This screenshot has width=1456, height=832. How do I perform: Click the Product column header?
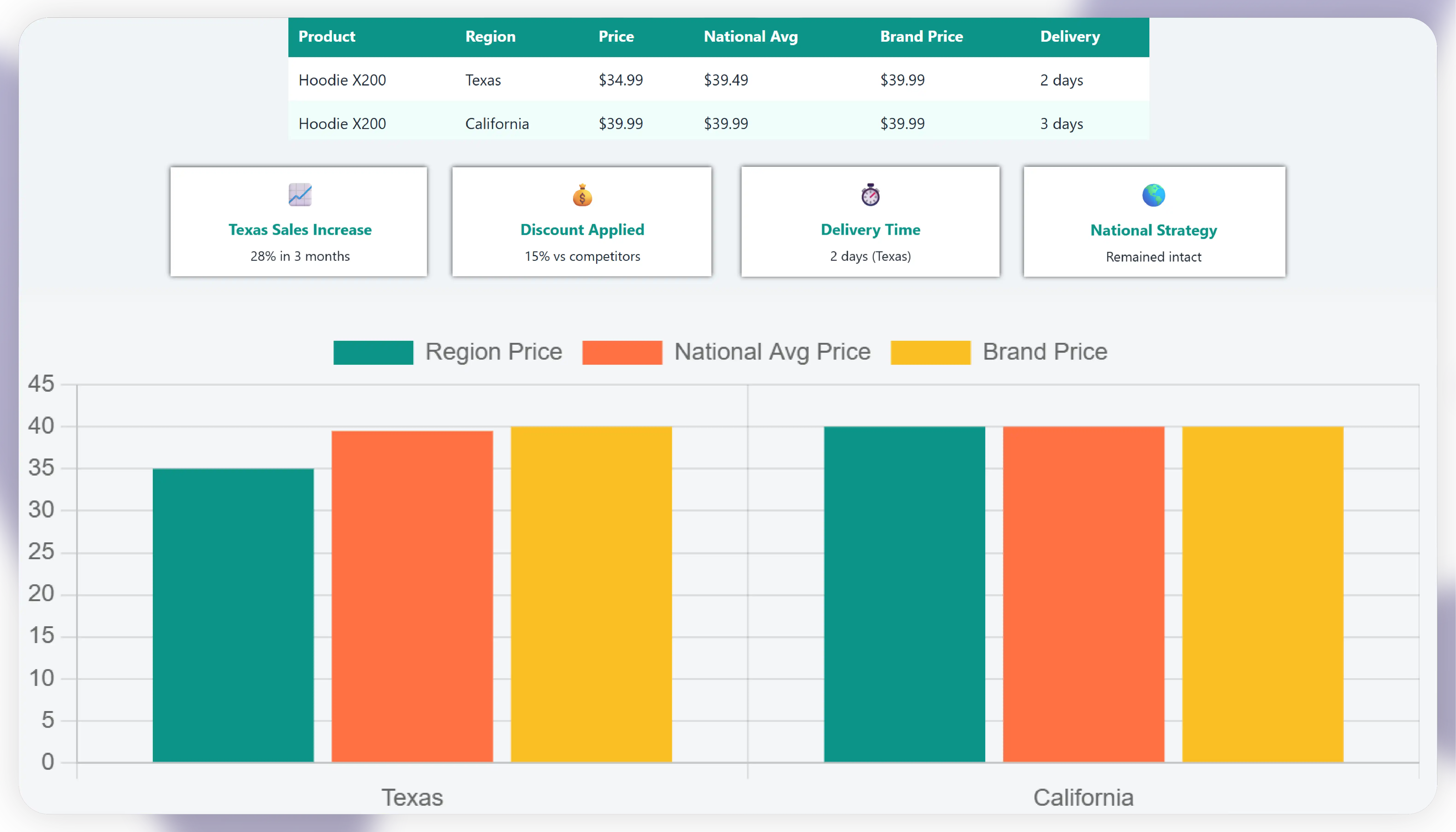click(x=326, y=37)
